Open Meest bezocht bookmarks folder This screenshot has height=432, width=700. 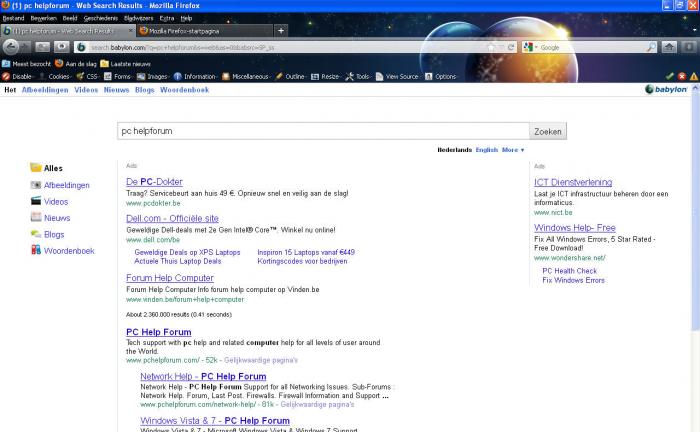click(26, 64)
